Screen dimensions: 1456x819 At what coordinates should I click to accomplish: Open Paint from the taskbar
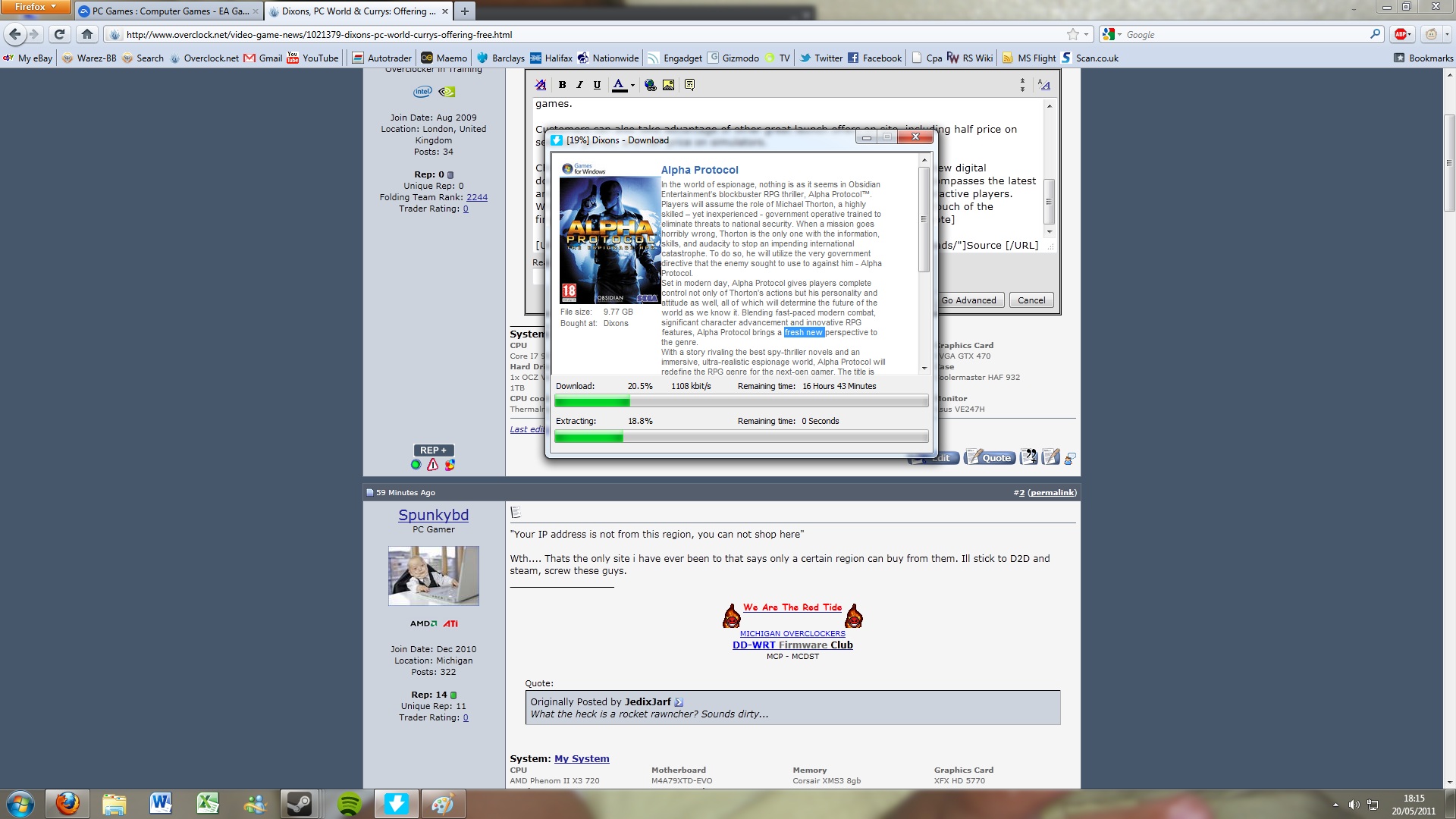pyautogui.click(x=442, y=804)
